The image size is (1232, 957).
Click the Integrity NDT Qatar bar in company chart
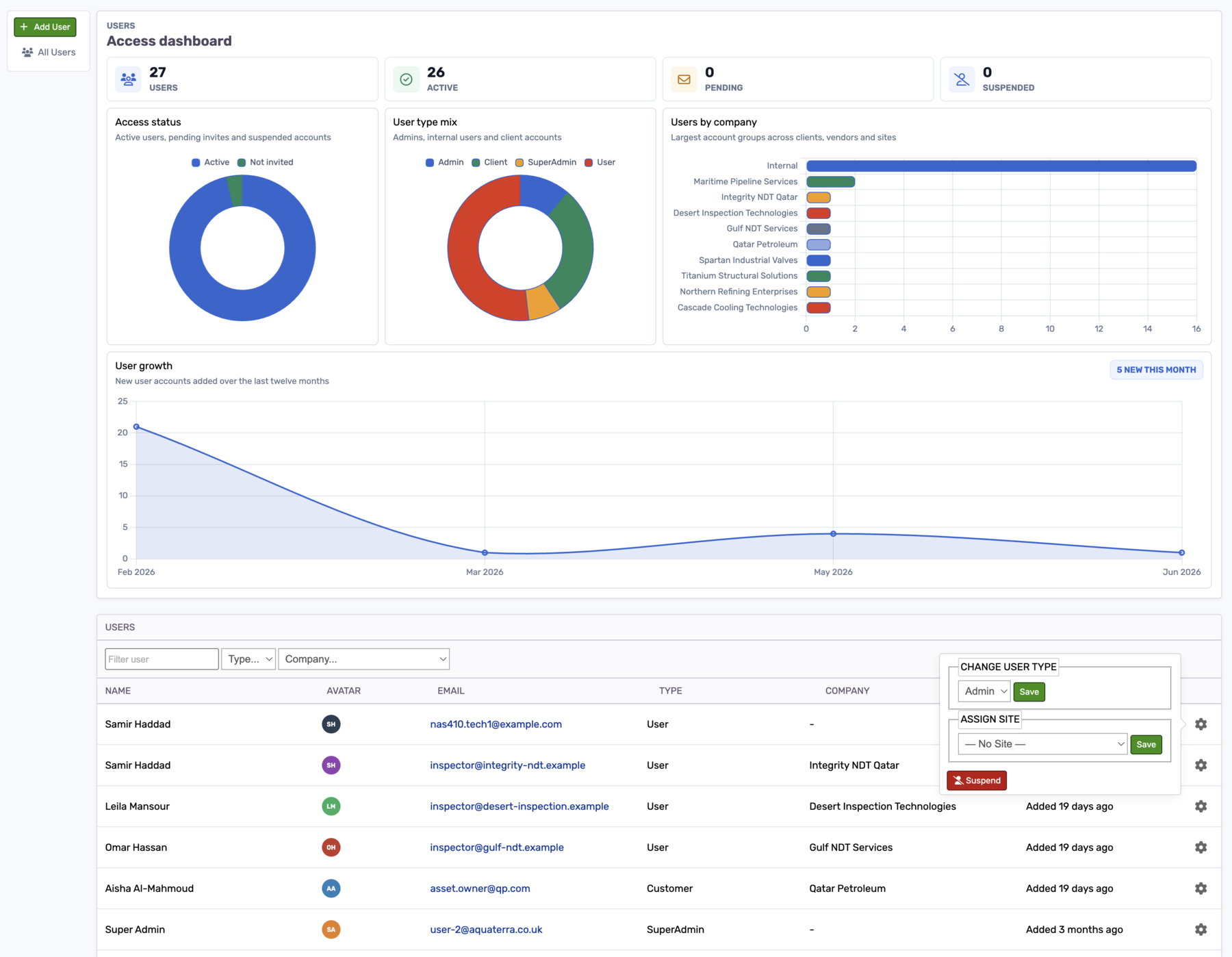(x=818, y=197)
